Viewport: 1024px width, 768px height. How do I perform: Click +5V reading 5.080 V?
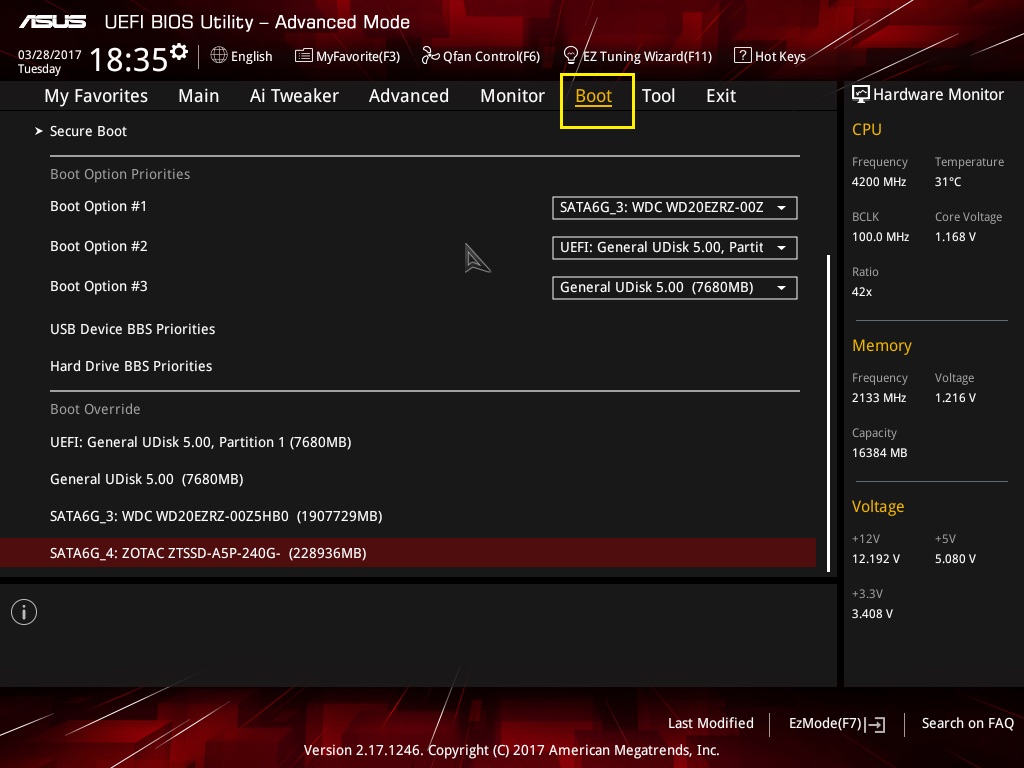(955, 558)
